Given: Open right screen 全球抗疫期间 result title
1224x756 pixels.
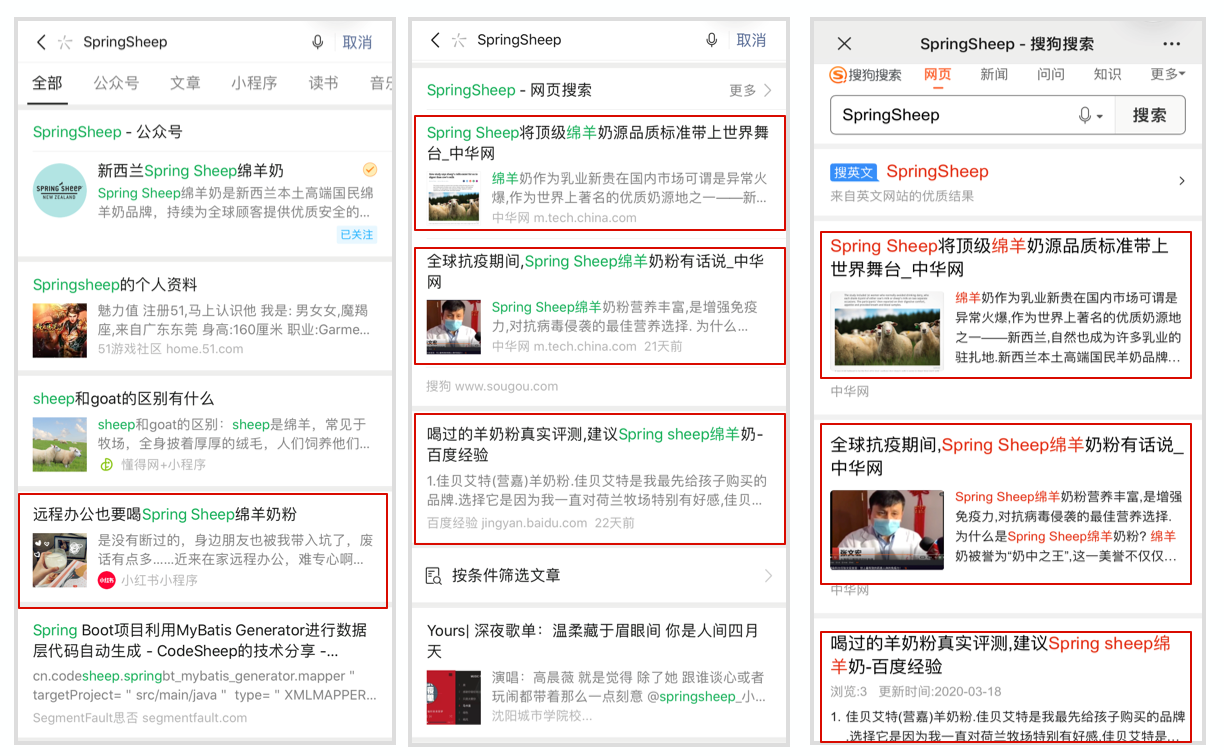Looking at the screenshot, I should 1007,456.
